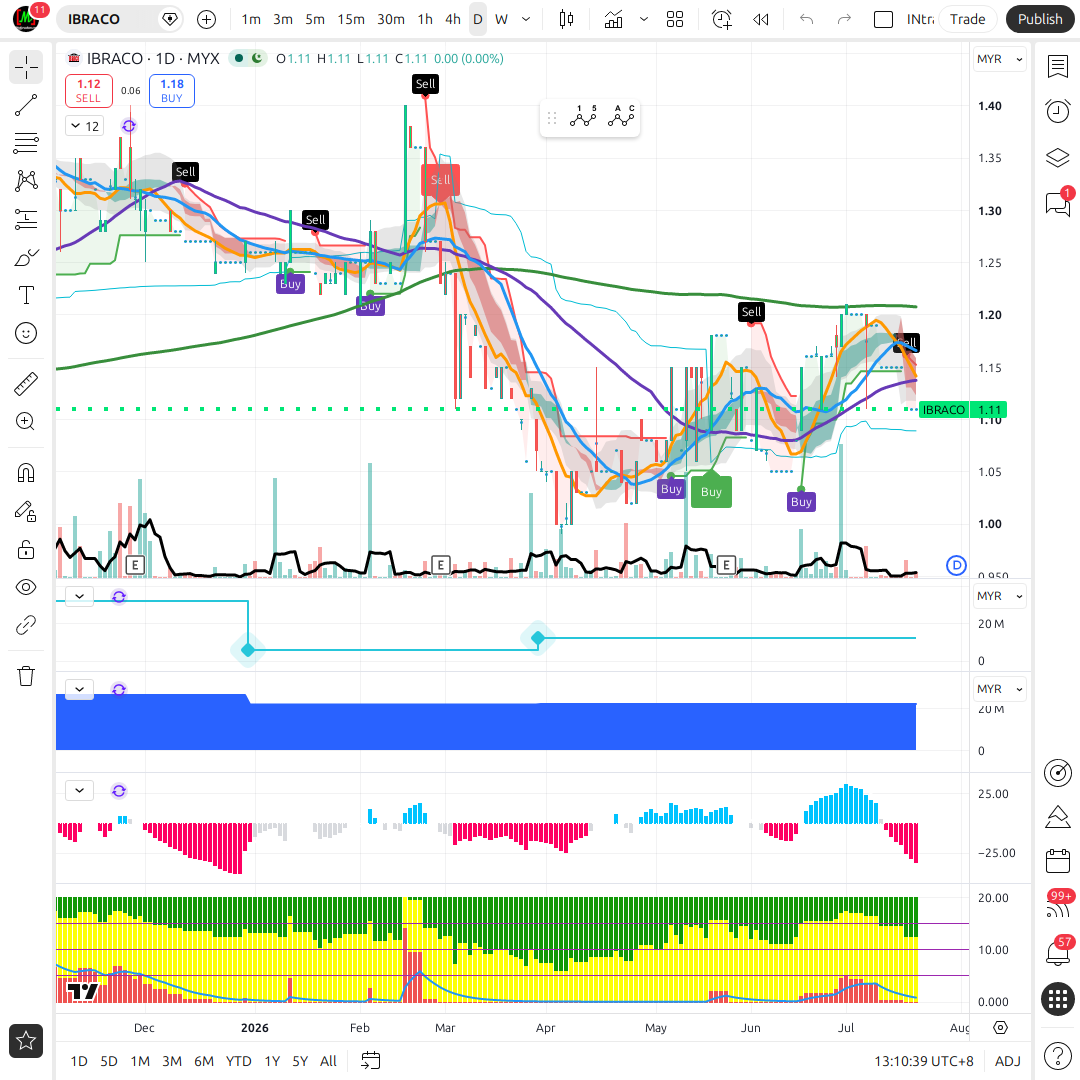Hide all drawings with eye icon

(x=26, y=588)
